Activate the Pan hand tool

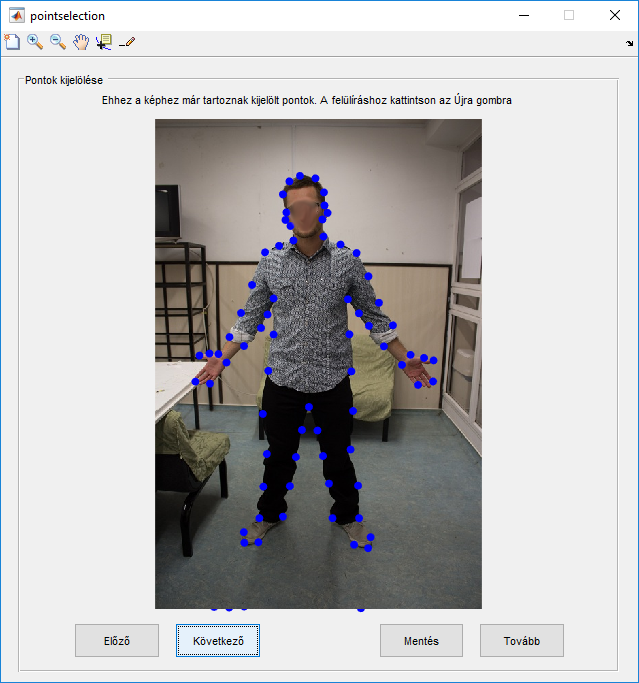pyautogui.click(x=81, y=42)
